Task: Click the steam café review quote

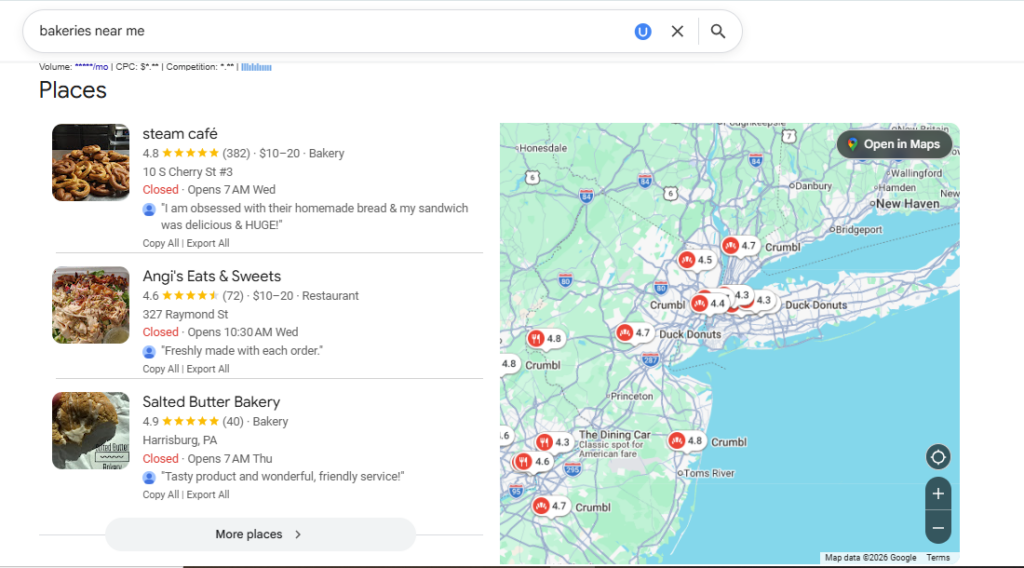Action: pyautogui.click(x=315, y=217)
